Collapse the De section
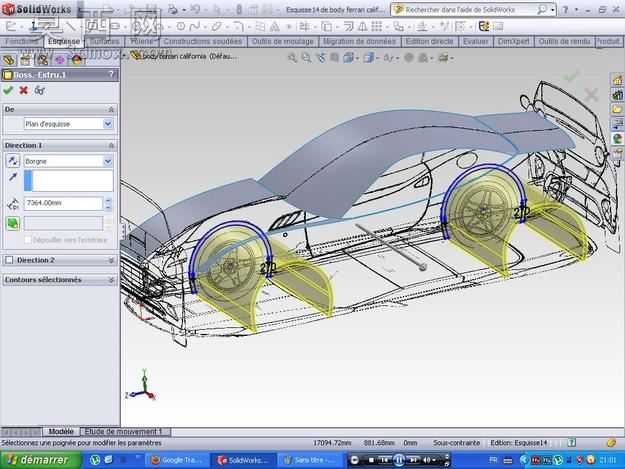Viewport: 625px width, 469px height. tap(111, 109)
